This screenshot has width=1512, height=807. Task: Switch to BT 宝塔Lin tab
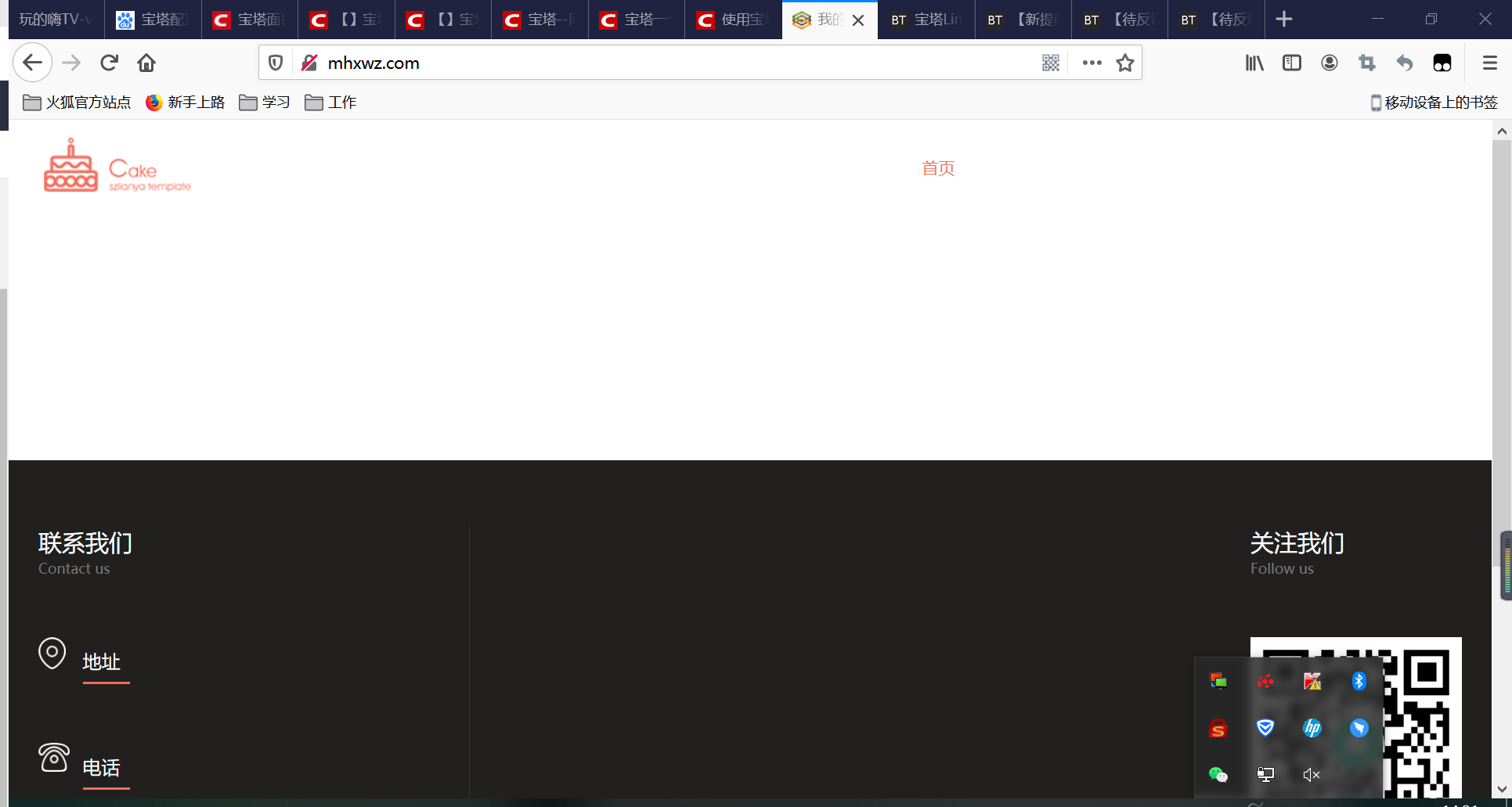click(926, 20)
